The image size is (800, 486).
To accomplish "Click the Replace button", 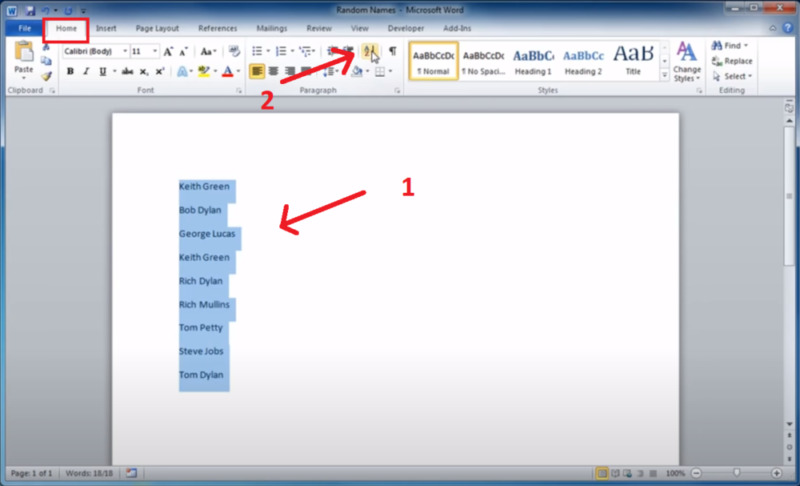I will tap(732, 61).
